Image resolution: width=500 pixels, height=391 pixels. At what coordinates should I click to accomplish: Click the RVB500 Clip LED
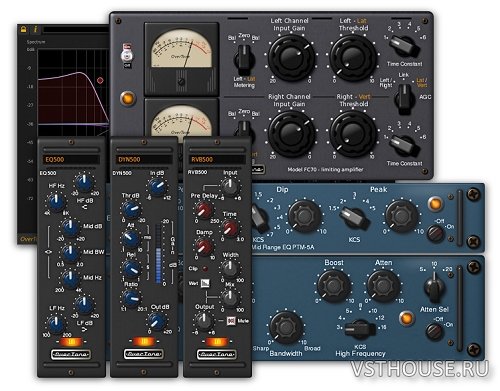coord(205,269)
